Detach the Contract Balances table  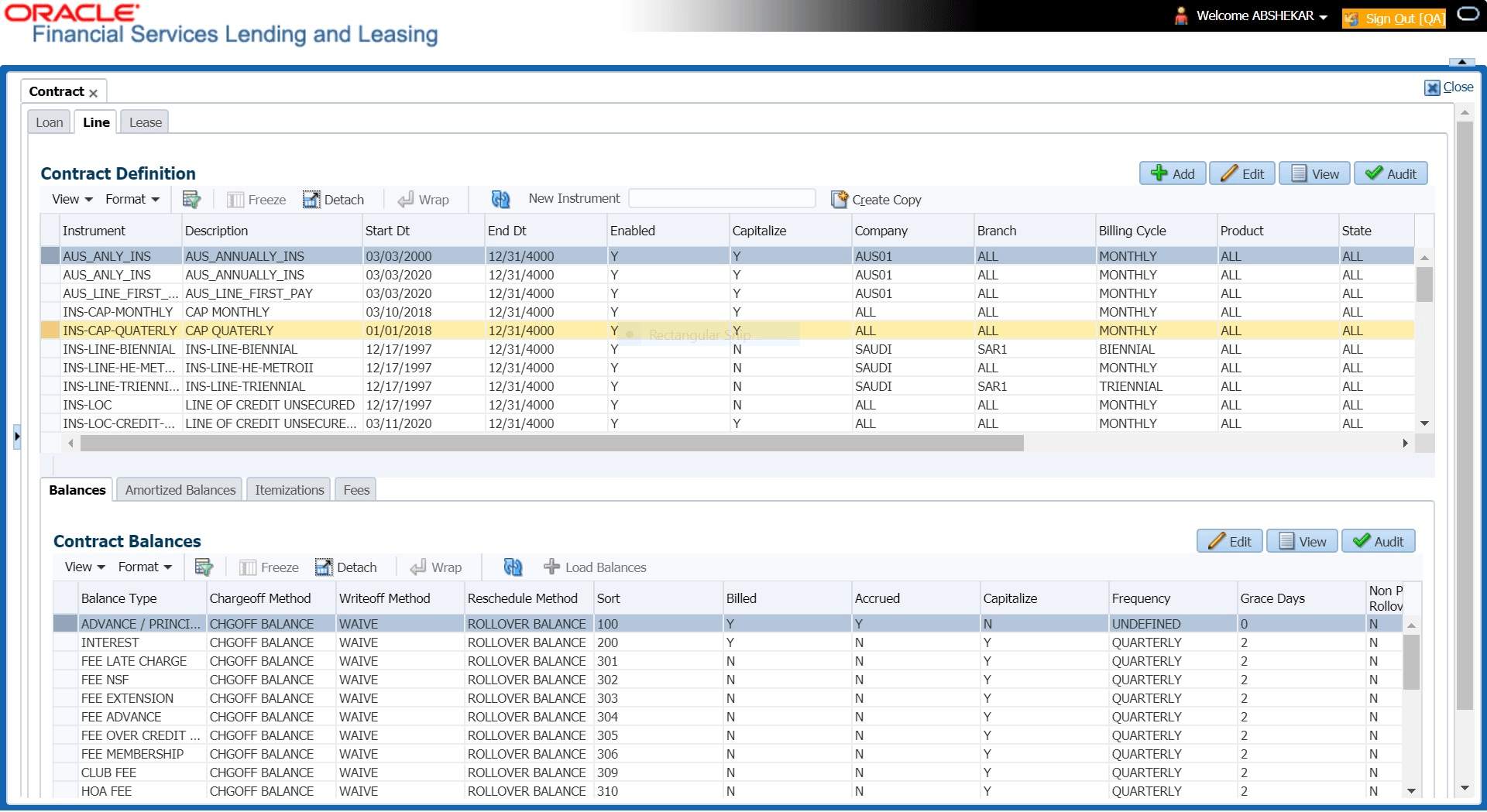pos(346,567)
